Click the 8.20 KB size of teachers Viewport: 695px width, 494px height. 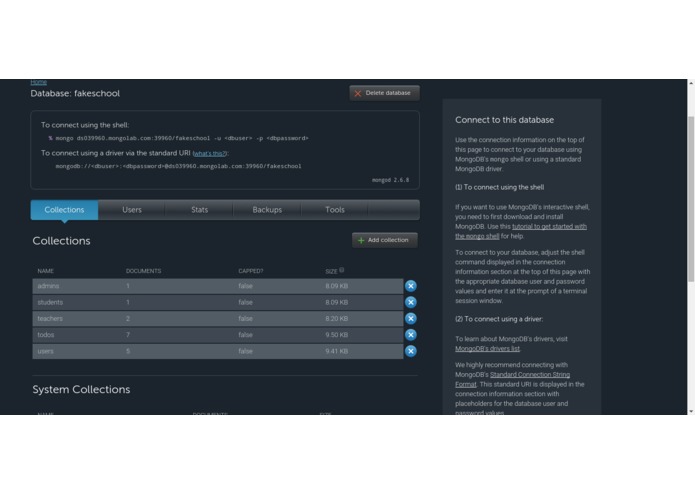pyautogui.click(x=336, y=319)
